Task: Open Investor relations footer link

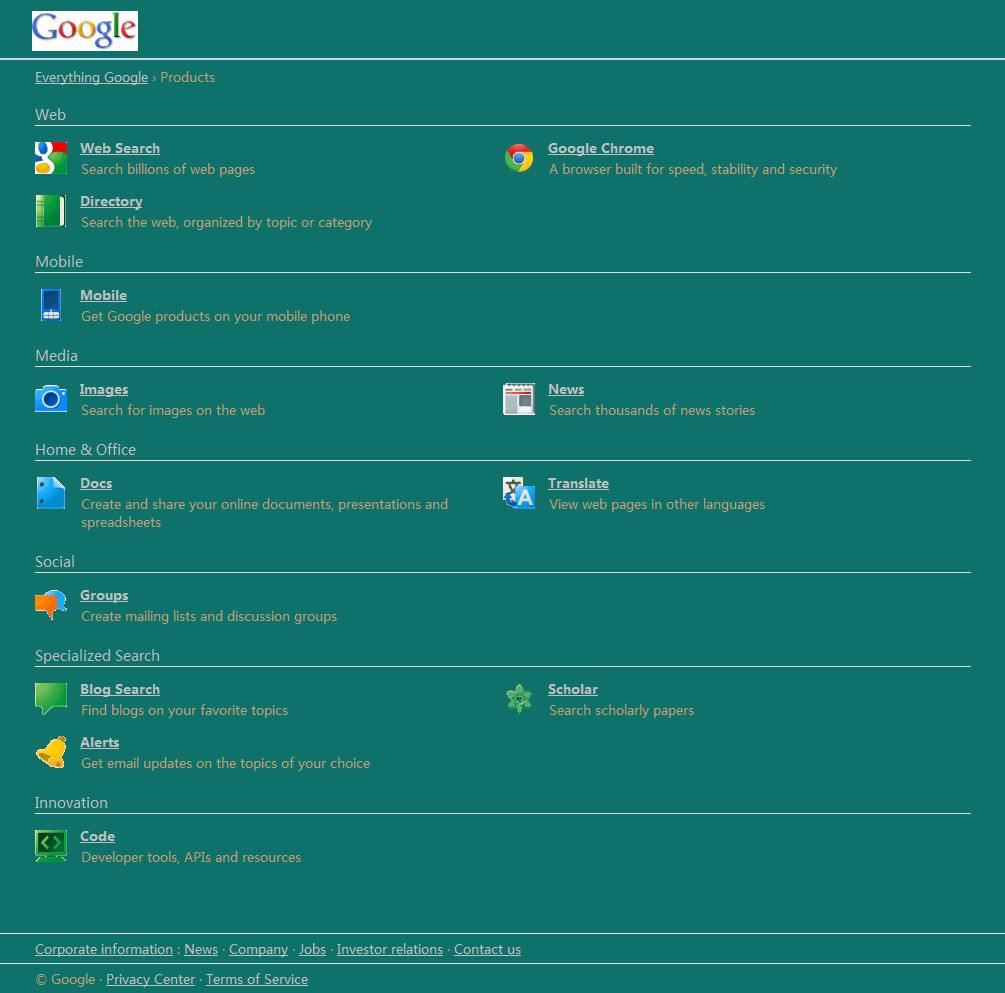Action: coord(390,949)
